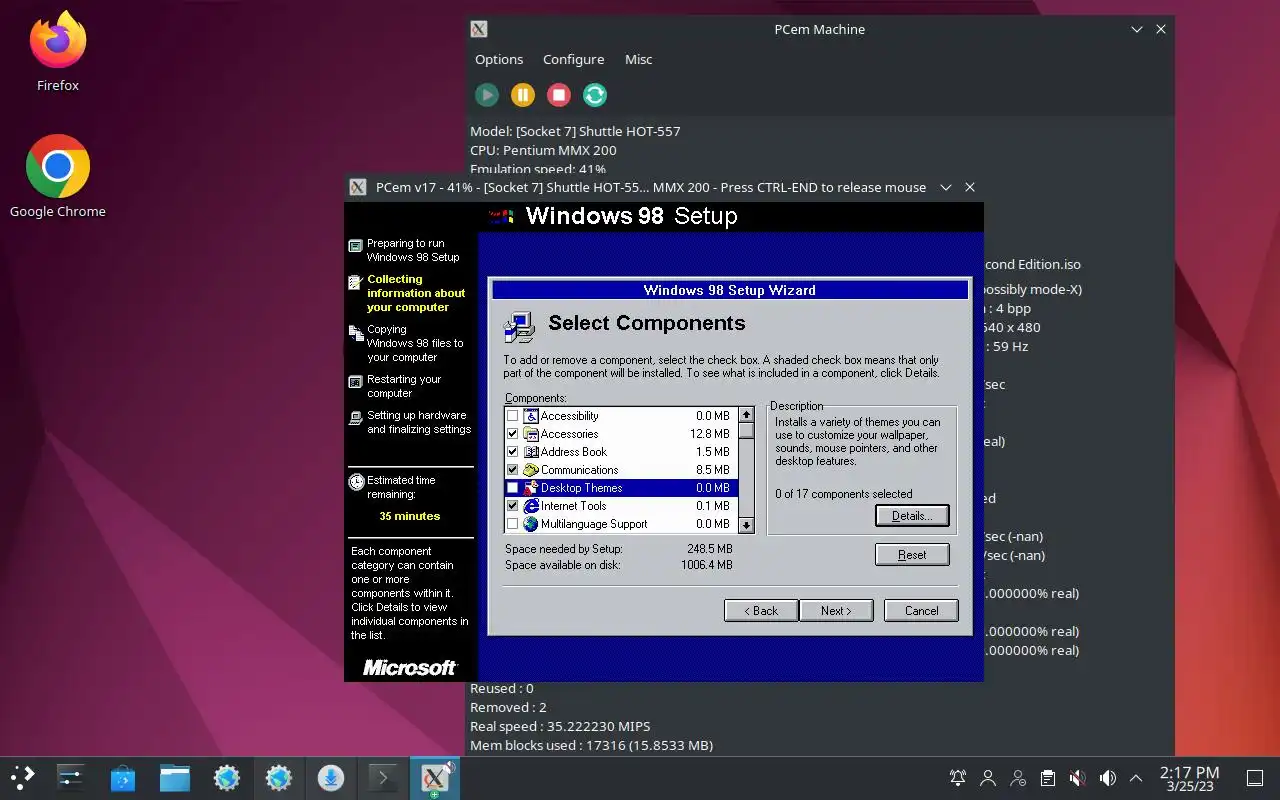Click the Accessibility component icon
Viewport: 1280px width, 800px height.
coord(531,416)
